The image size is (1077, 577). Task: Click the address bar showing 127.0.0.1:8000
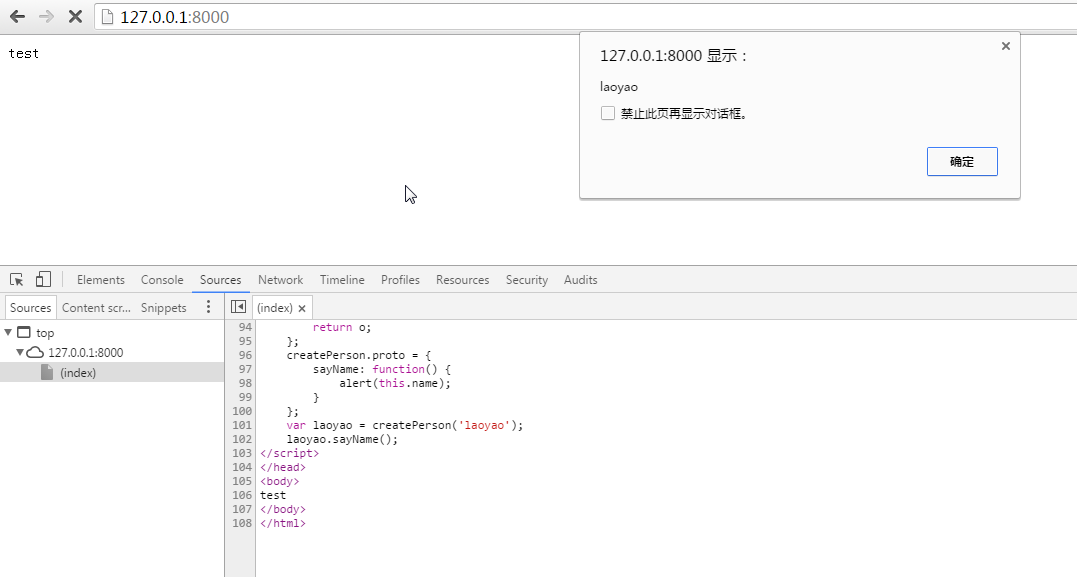584,16
